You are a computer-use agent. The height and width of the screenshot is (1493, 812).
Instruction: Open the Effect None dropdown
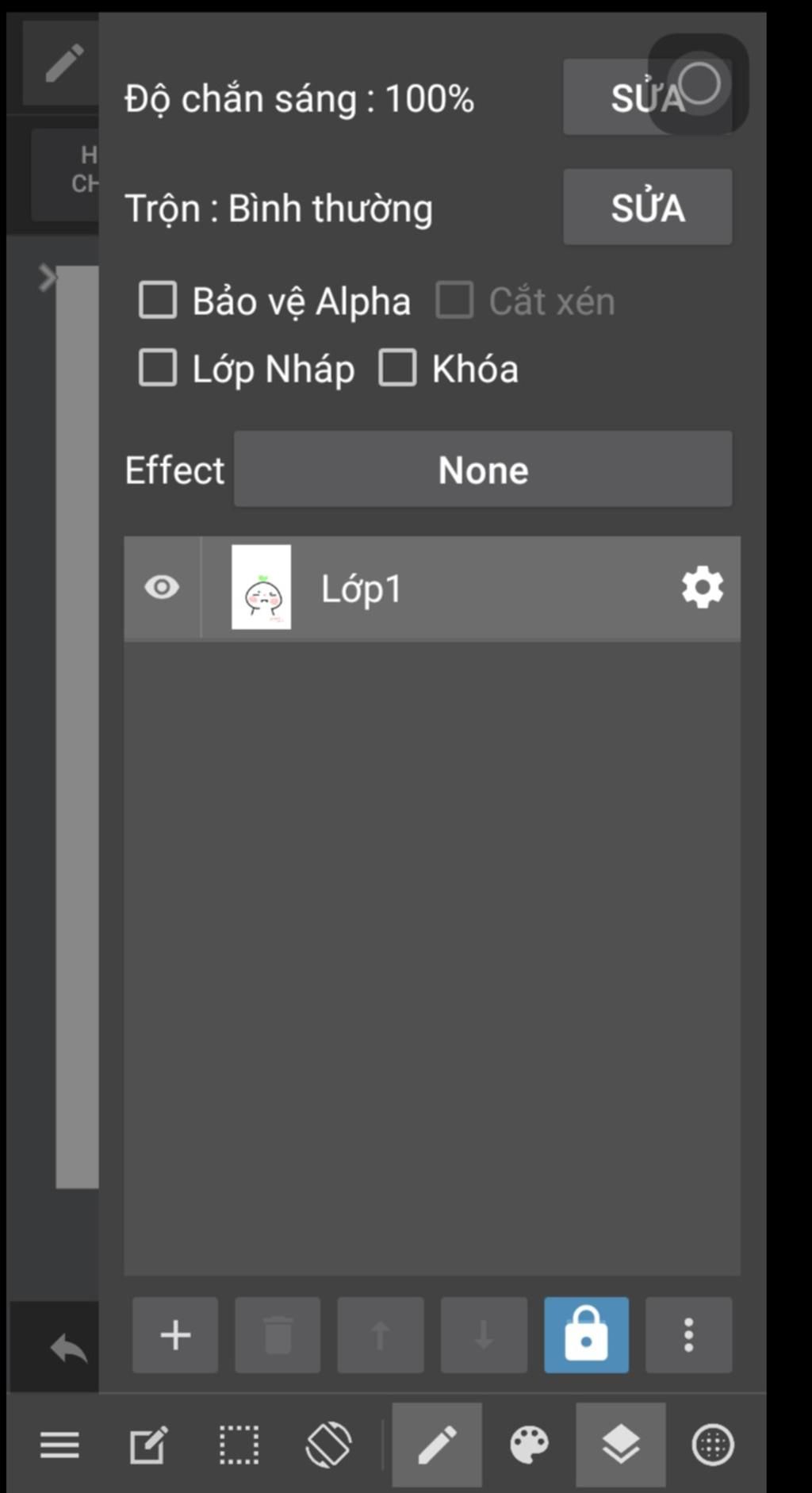click(483, 469)
